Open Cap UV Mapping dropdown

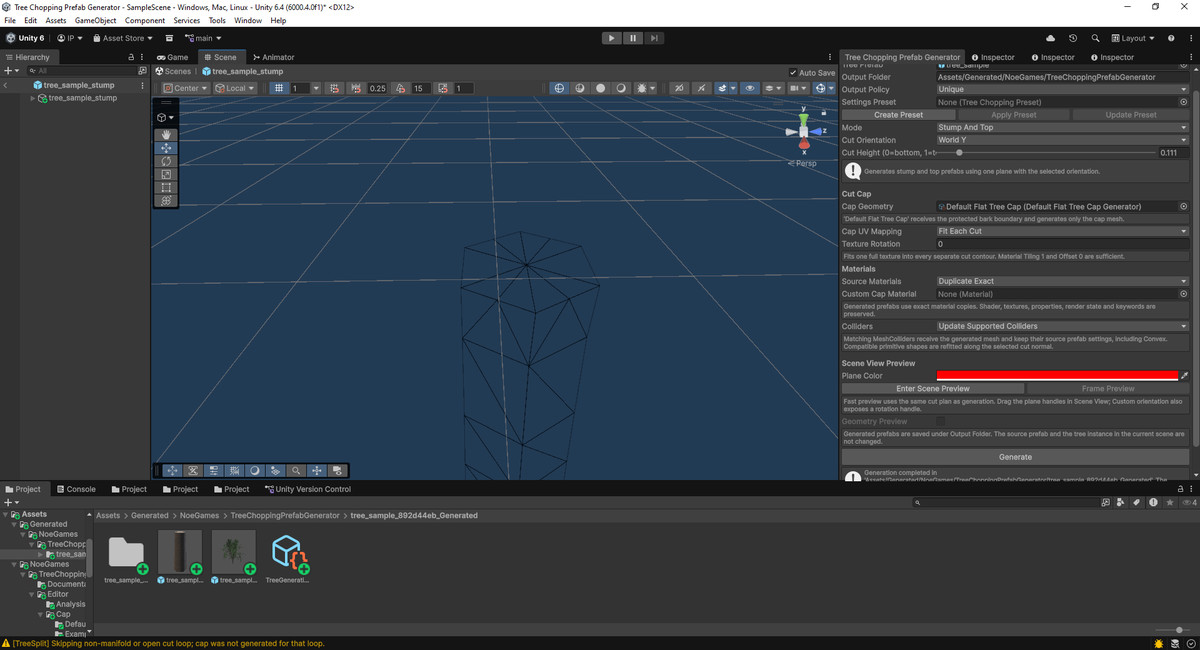click(1062, 231)
